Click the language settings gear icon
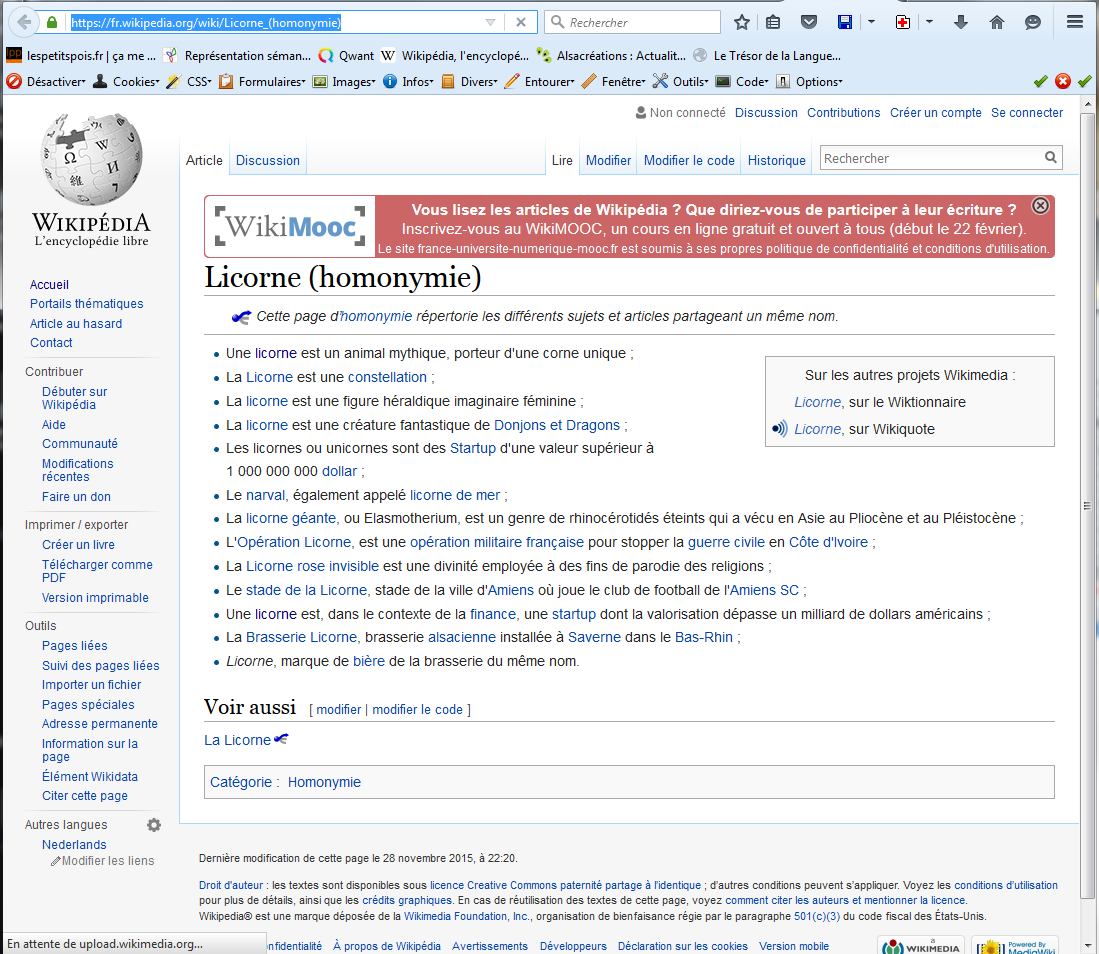Viewport: 1099px width, 954px height. coord(154,825)
